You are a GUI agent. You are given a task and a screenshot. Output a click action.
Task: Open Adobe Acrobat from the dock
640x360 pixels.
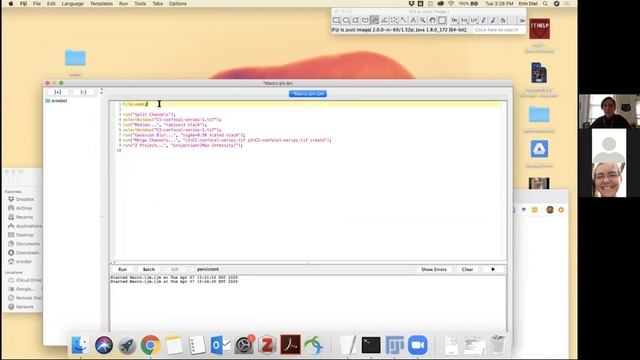click(x=290, y=345)
